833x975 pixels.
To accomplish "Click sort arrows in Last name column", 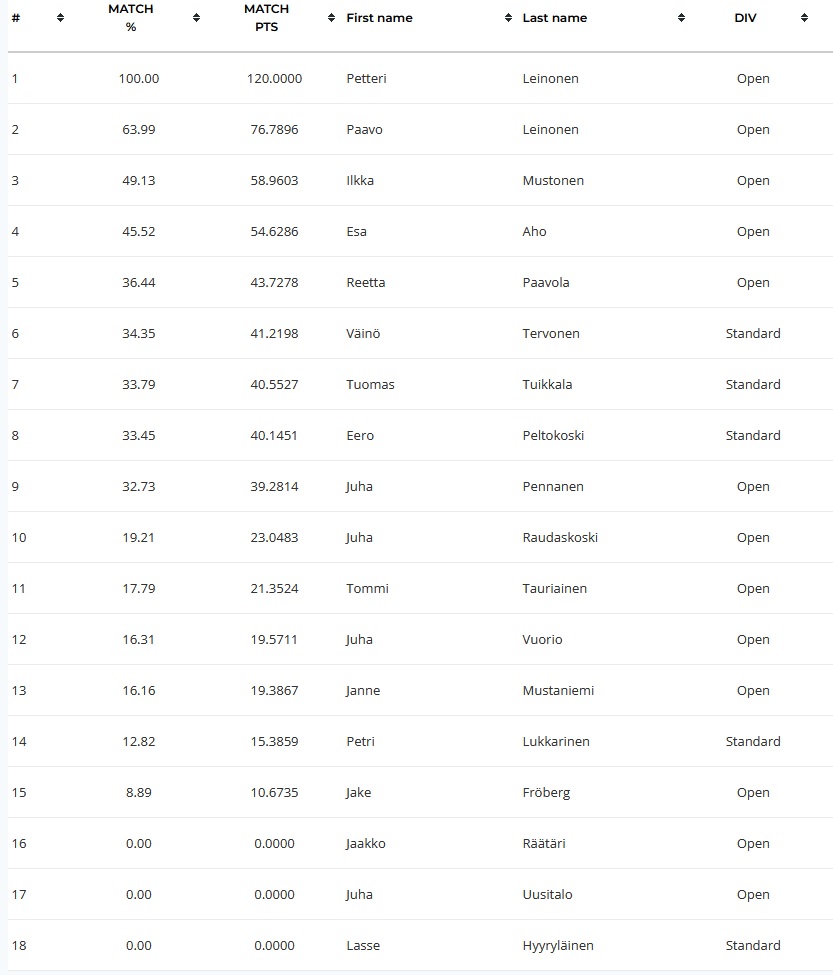I will click(x=681, y=18).
